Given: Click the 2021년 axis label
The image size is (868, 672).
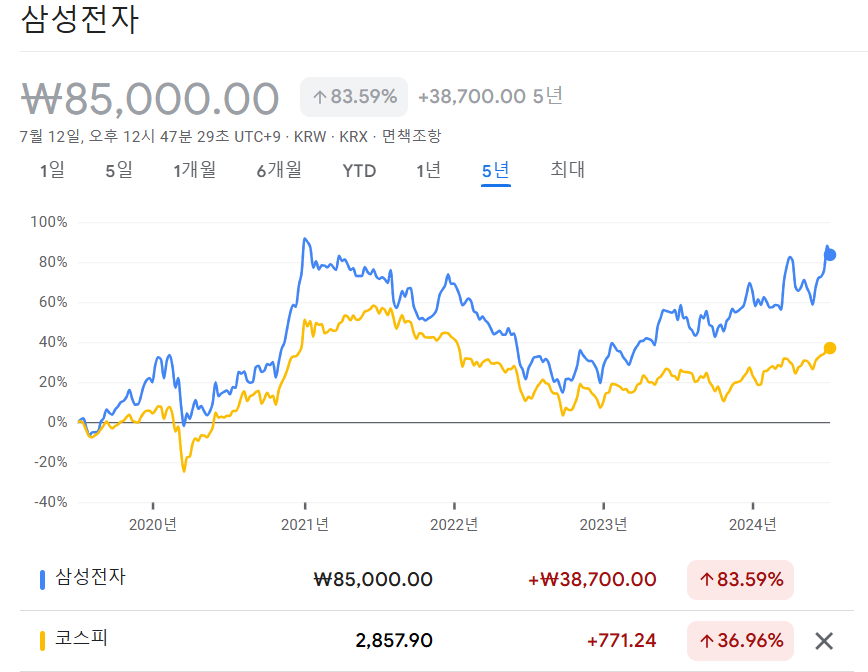Looking at the screenshot, I should pyautogui.click(x=305, y=524).
